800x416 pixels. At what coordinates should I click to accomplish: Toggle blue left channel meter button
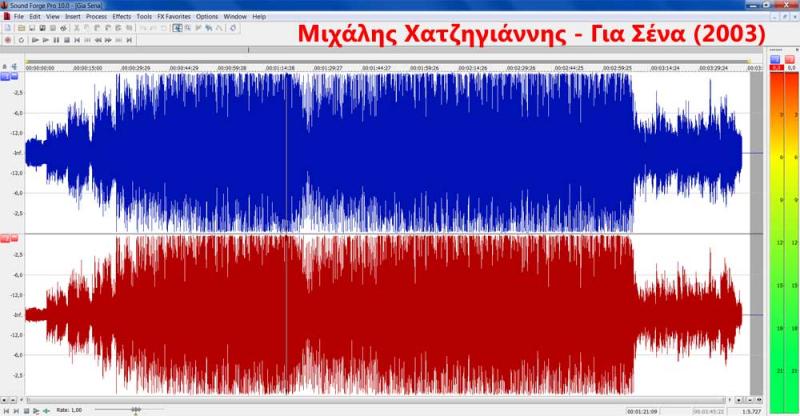tap(775, 59)
